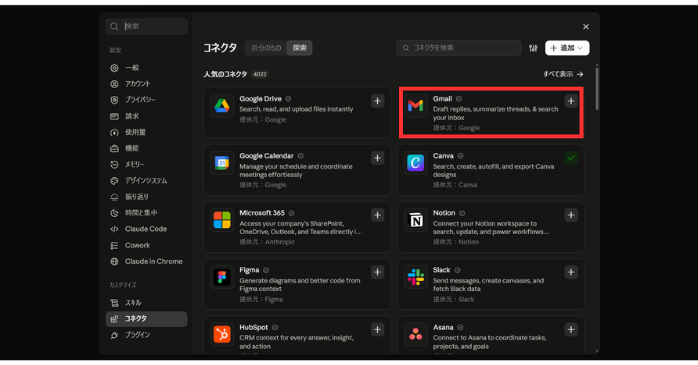The width and height of the screenshot is (698, 365).
Task: Click the Figma logo icon
Action: (x=222, y=277)
